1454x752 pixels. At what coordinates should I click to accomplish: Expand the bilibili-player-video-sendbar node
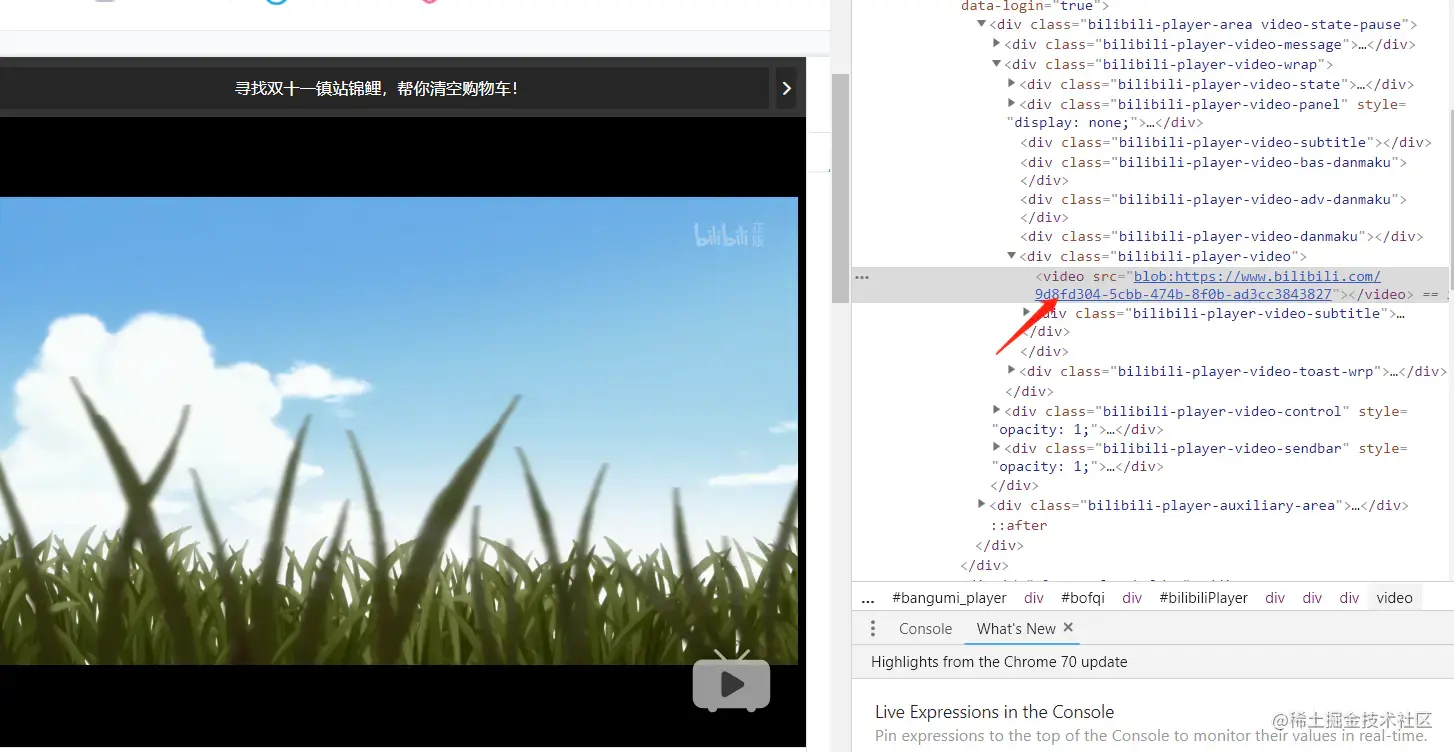tap(997, 447)
